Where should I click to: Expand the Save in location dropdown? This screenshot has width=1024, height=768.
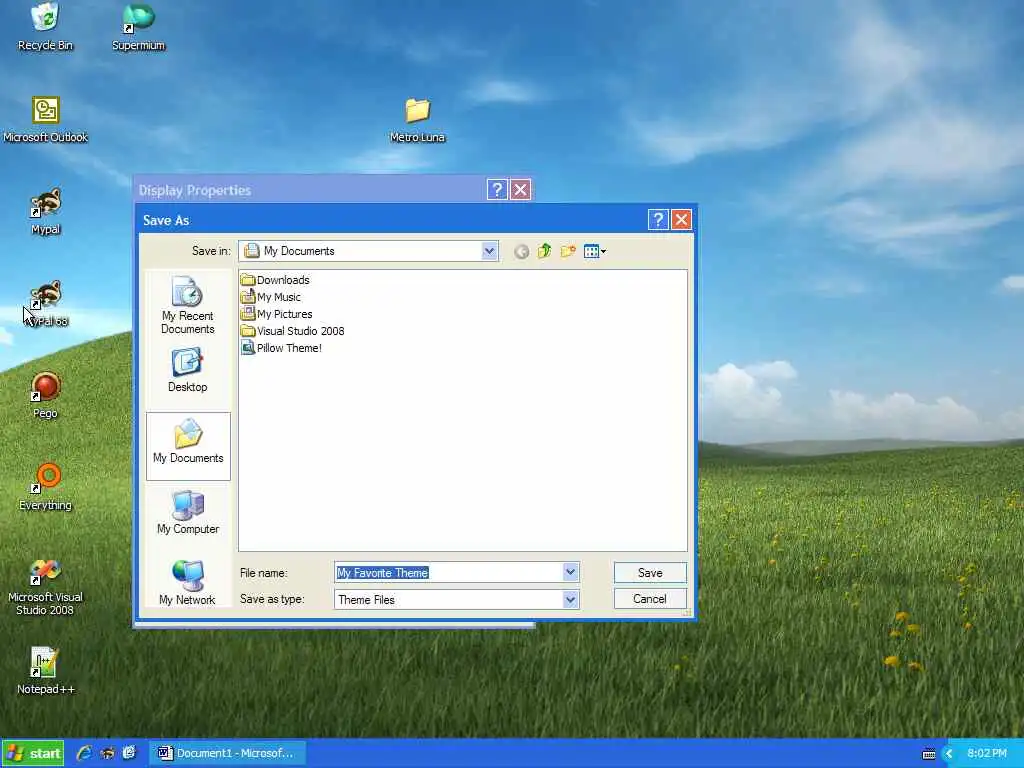(x=489, y=251)
